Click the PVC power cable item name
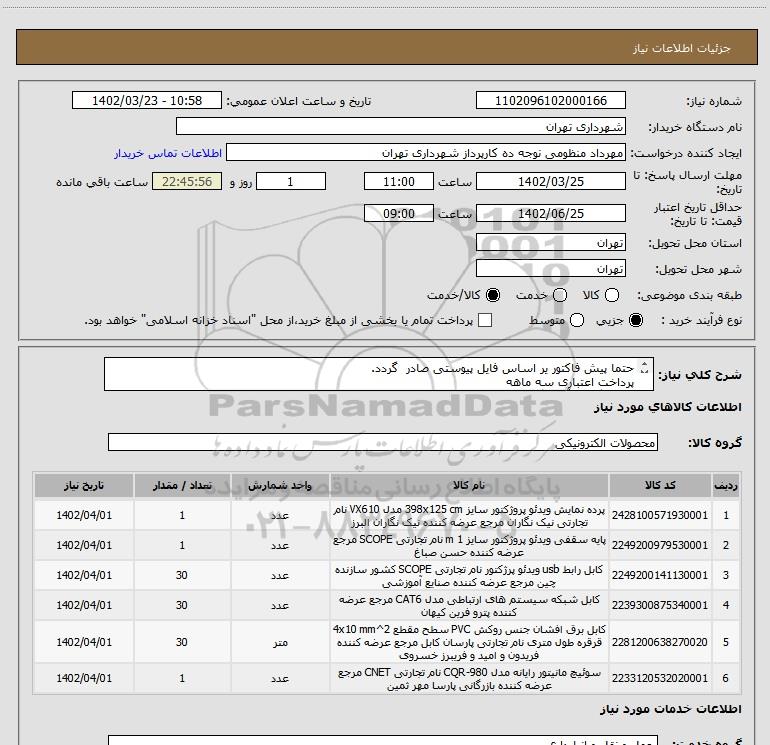The width and height of the screenshot is (770, 745). [x=469, y=642]
